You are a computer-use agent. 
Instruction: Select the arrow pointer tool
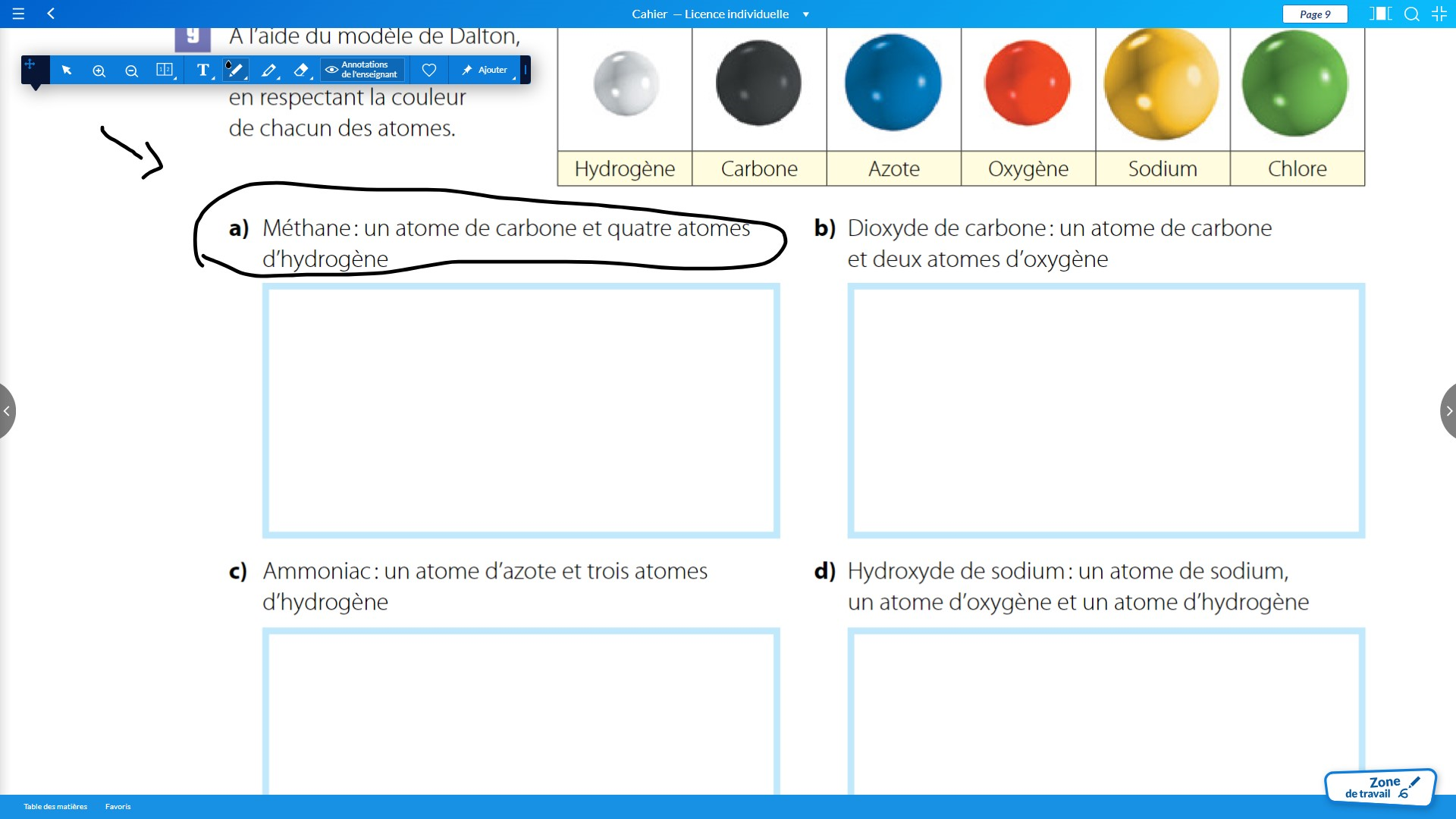point(67,71)
